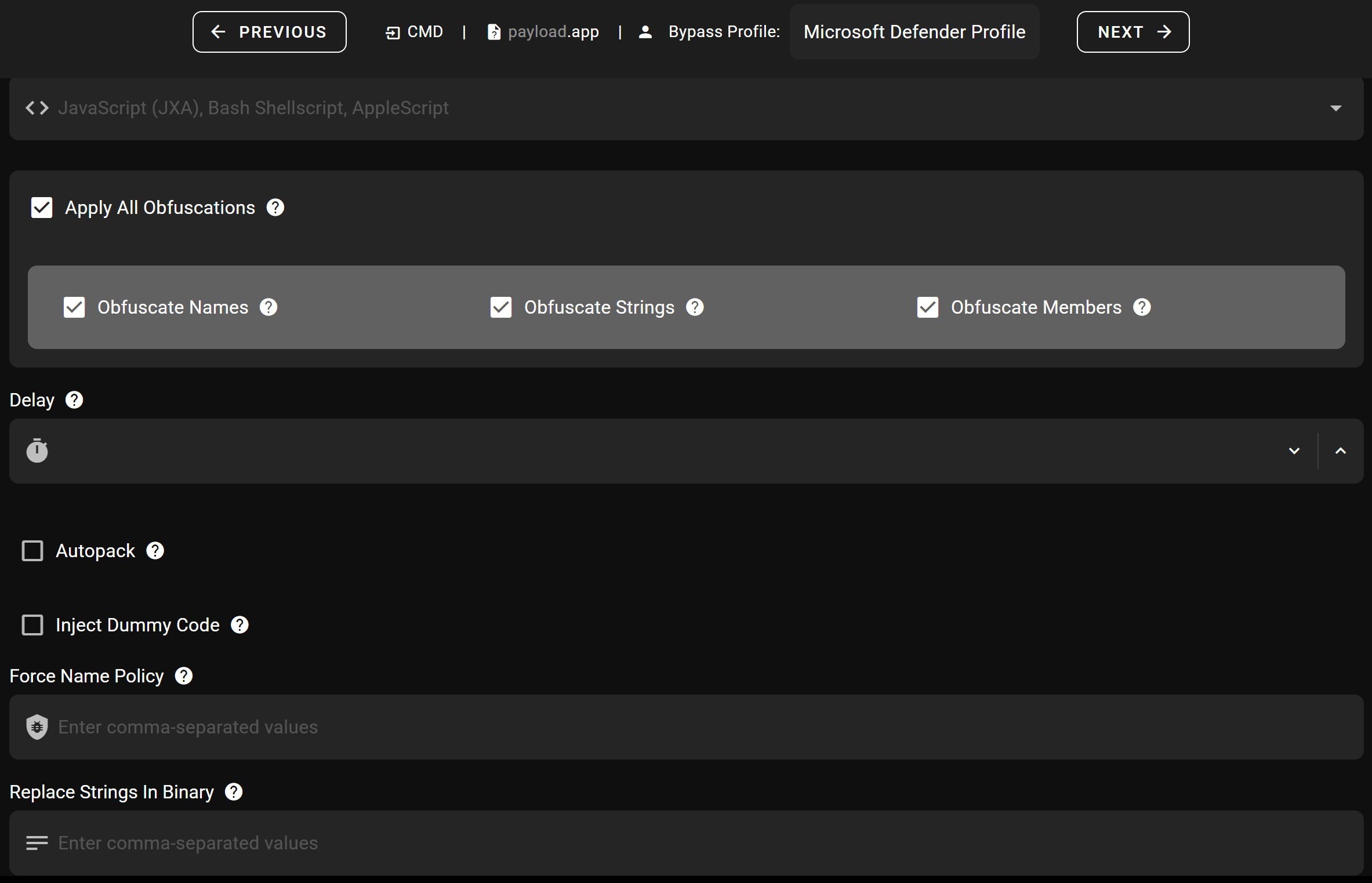The height and width of the screenshot is (883, 1372).
Task: Open the Delay help tooltip icon
Action: (x=74, y=400)
